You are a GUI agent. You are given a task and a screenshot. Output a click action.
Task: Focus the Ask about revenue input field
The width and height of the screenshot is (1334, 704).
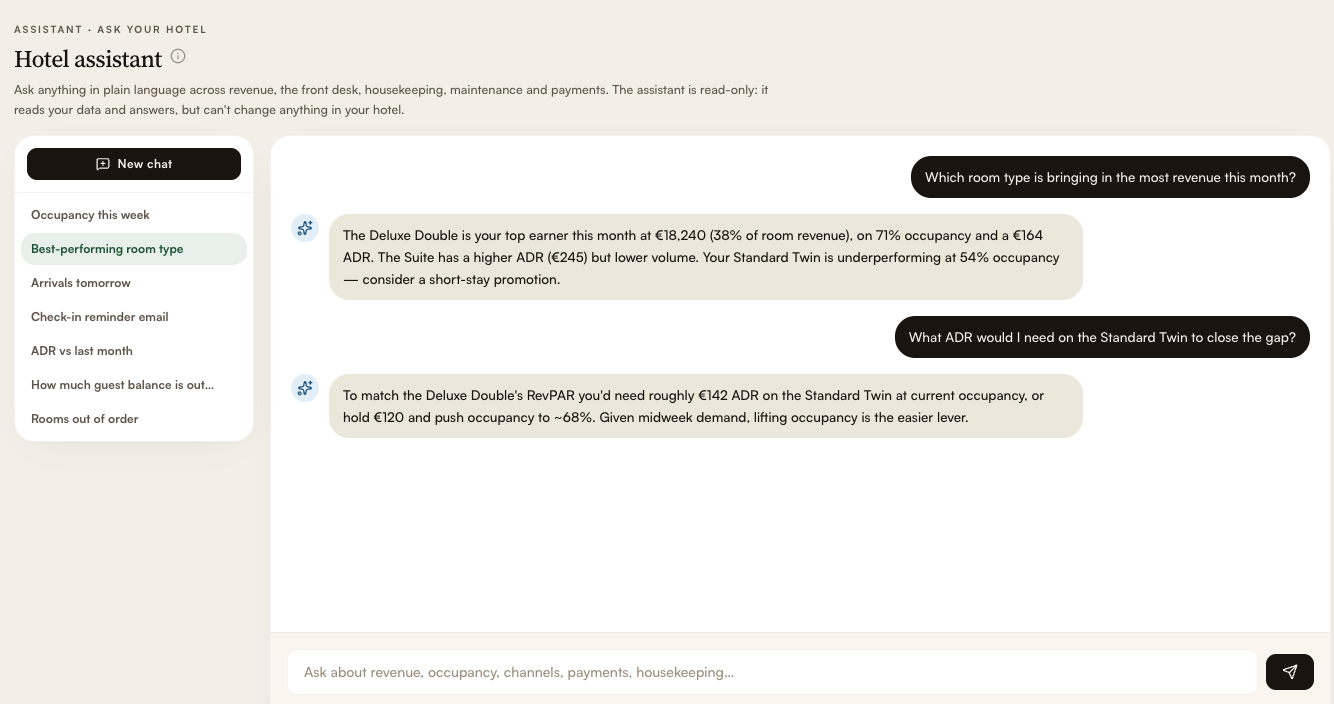pyautogui.click(x=772, y=672)
